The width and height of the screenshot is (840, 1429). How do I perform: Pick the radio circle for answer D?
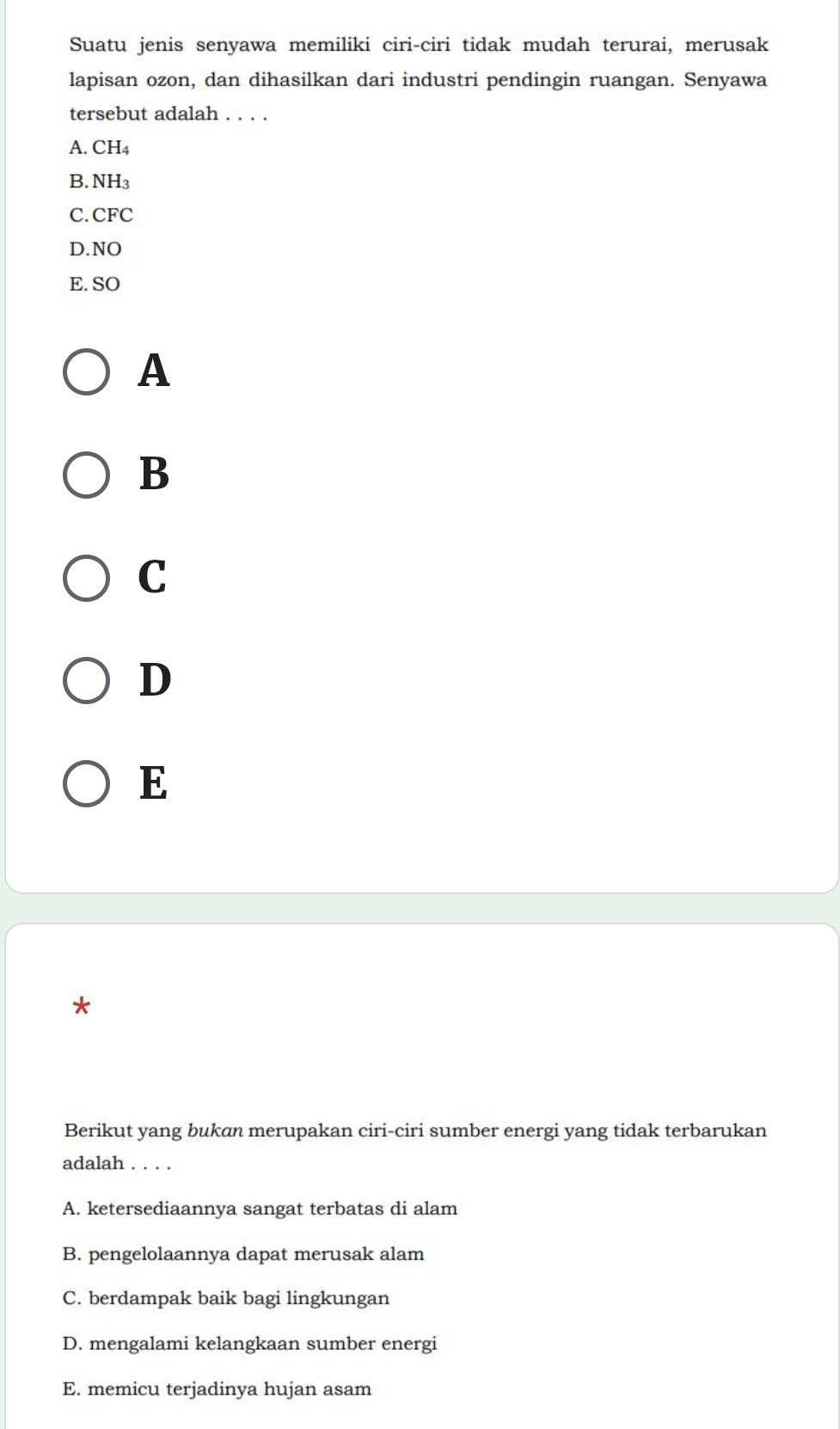(x=86, y=681)
